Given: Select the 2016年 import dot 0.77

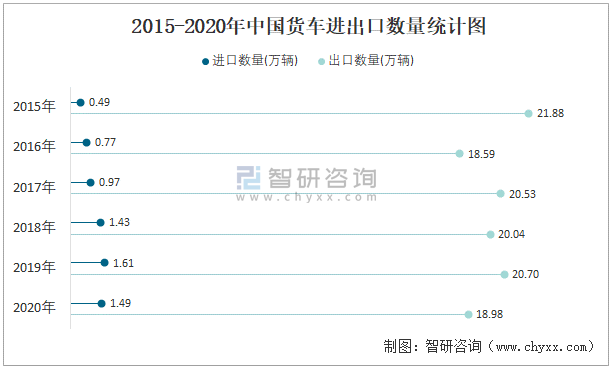Looking at the screenshot, I should point(87,143).
